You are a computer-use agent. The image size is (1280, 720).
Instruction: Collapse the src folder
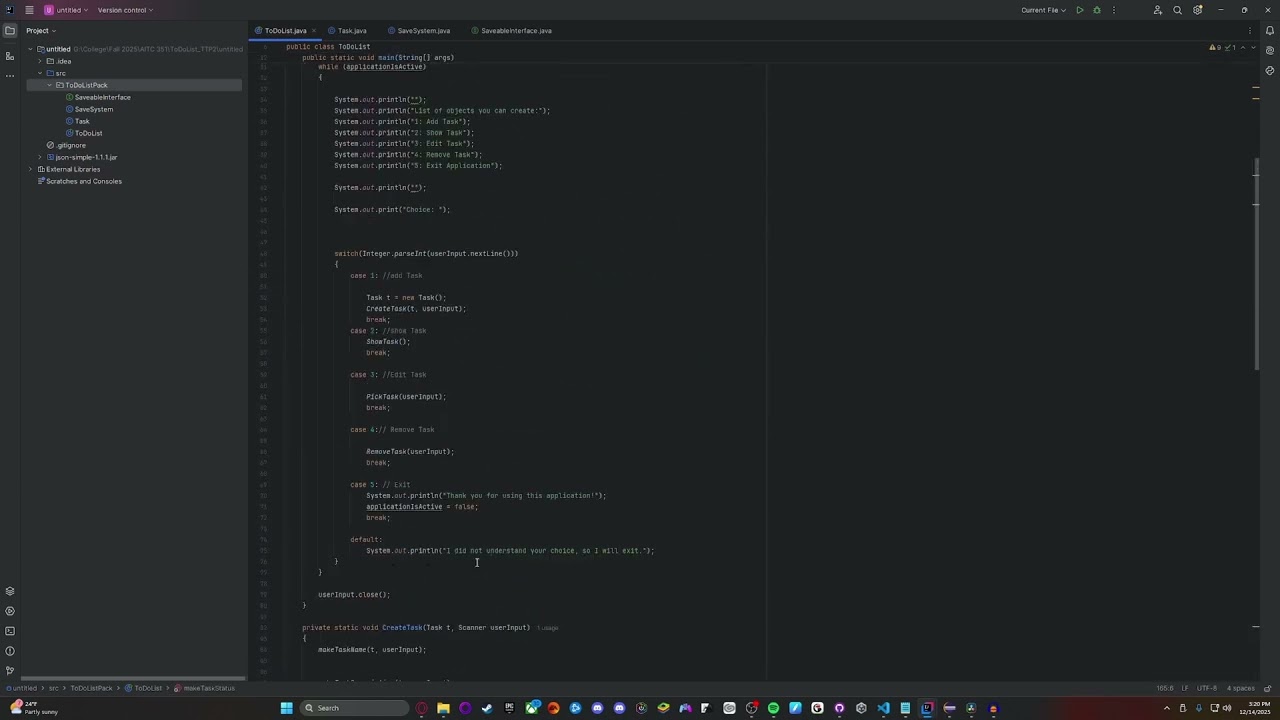tap(39, 73)
